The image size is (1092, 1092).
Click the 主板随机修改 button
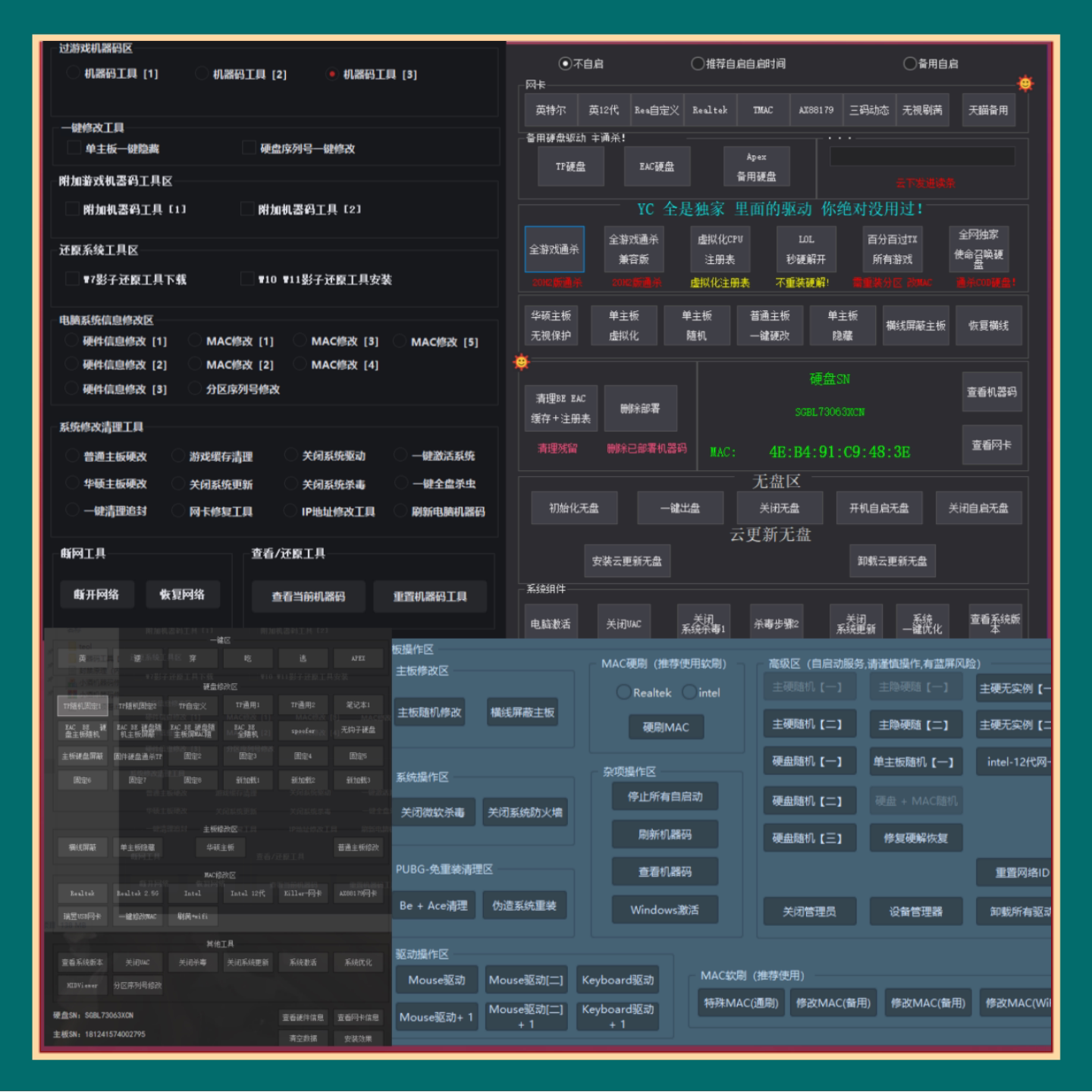pos(429,712)
